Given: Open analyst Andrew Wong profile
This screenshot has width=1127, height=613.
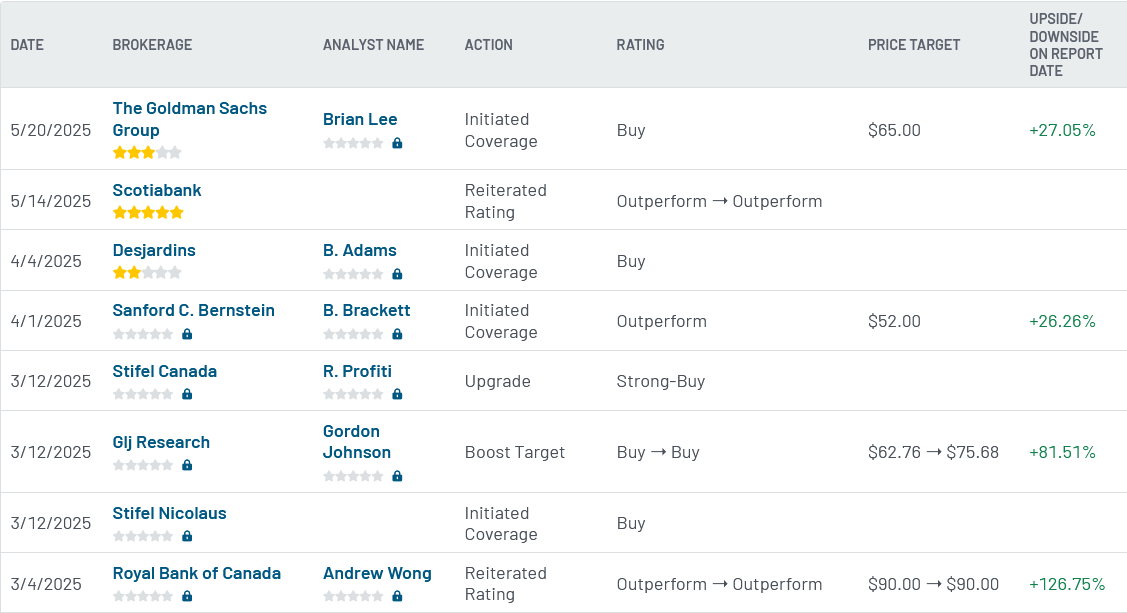Looking at the screenshot, I should (377, 573).
